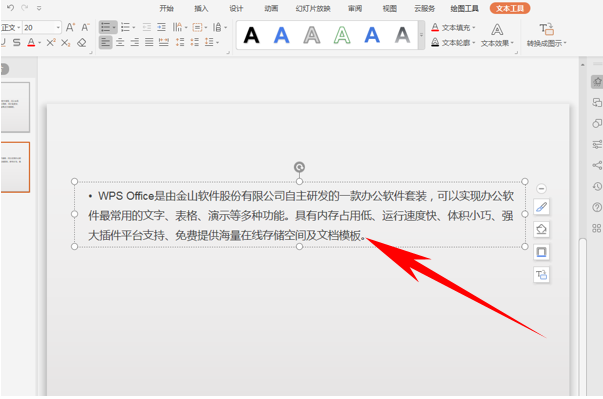Apply red font color A button
This screenshot has height=399, width=603.
click(31, 43)
